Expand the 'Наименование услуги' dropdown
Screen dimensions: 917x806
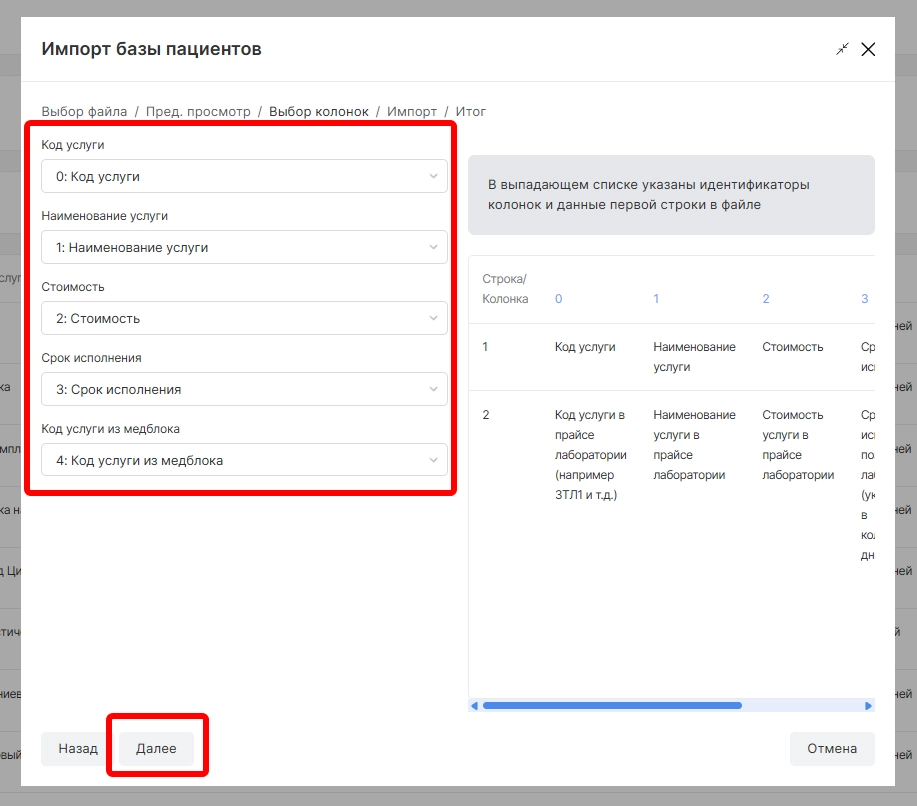point(244,248)
